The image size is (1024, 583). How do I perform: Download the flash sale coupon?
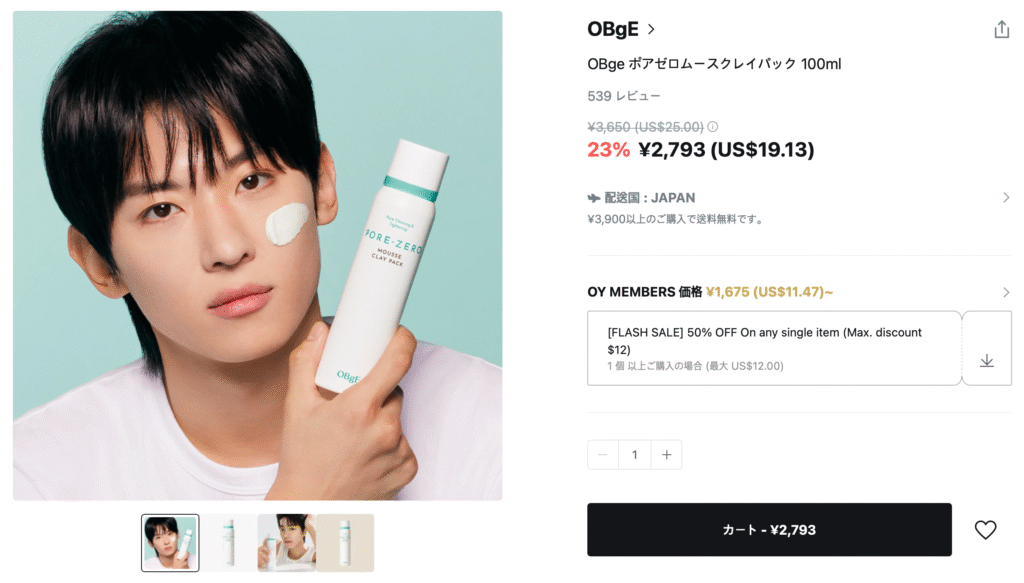point(987,361)
